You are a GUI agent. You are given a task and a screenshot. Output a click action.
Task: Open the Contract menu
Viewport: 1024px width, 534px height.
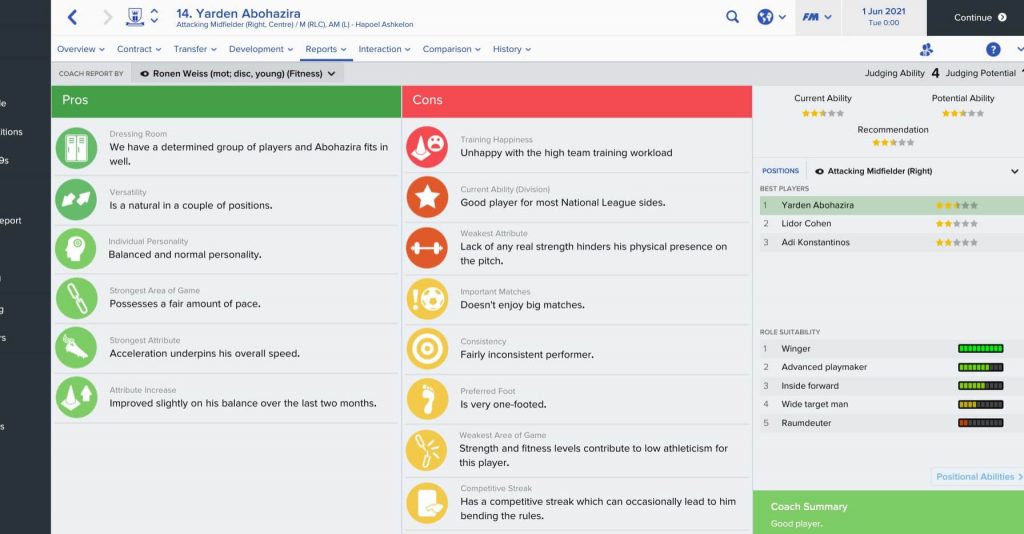[x=138, y=49]
